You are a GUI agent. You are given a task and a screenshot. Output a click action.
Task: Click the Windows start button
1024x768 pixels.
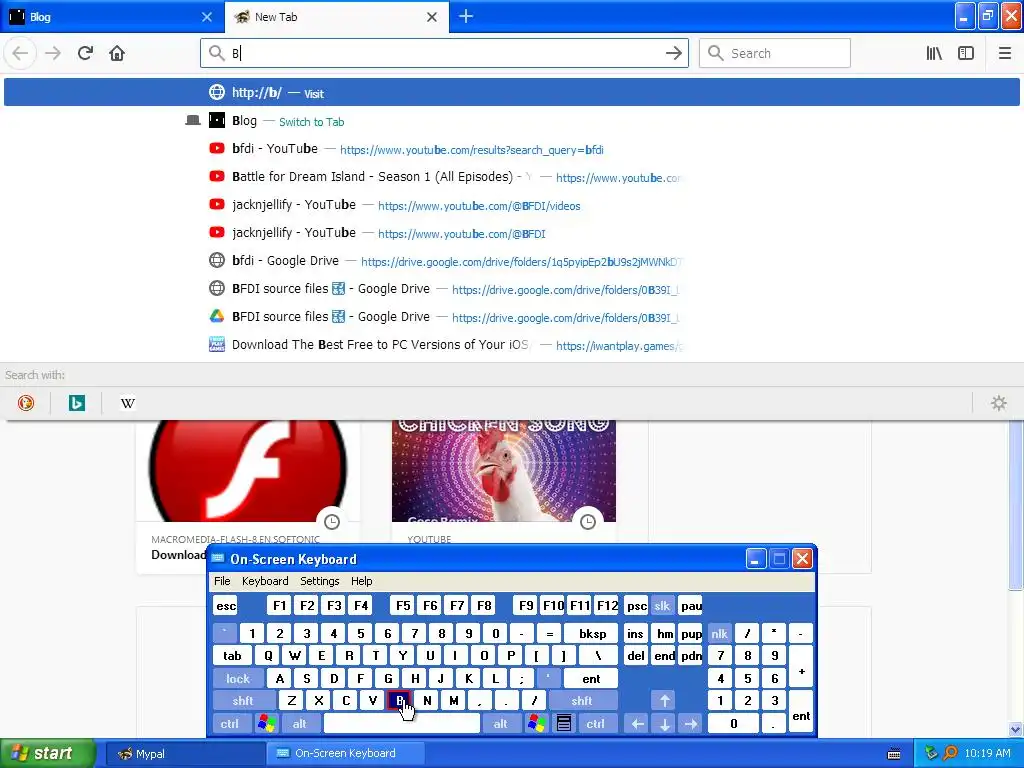coord(48,753)
